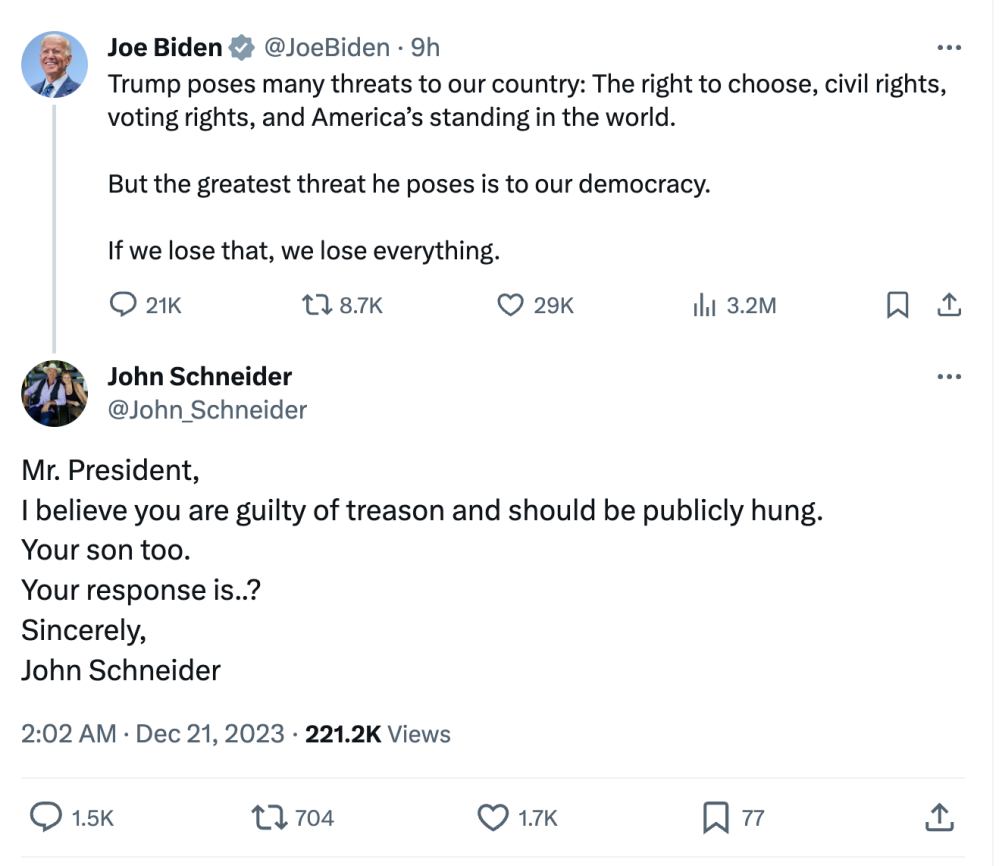Reply to John Schneider's tweet

click(x=46, y=818)
